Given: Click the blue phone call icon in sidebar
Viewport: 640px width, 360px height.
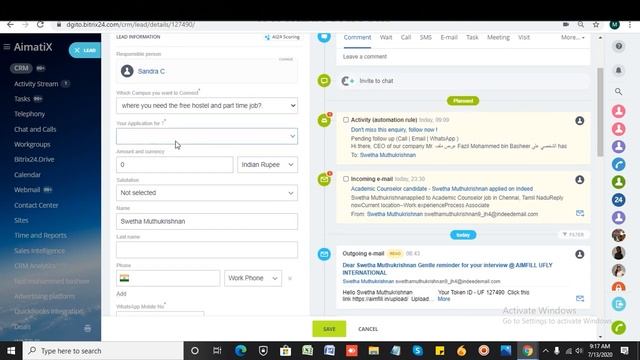Looking at the screenshot, I should point(619,164).
